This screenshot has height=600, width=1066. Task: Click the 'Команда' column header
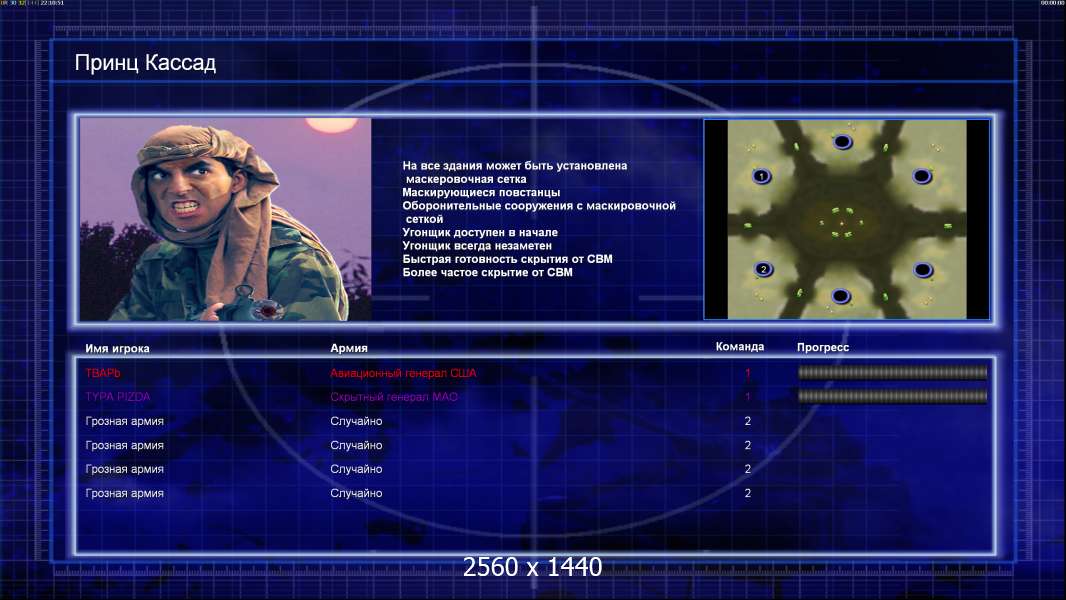click(740, 347)
